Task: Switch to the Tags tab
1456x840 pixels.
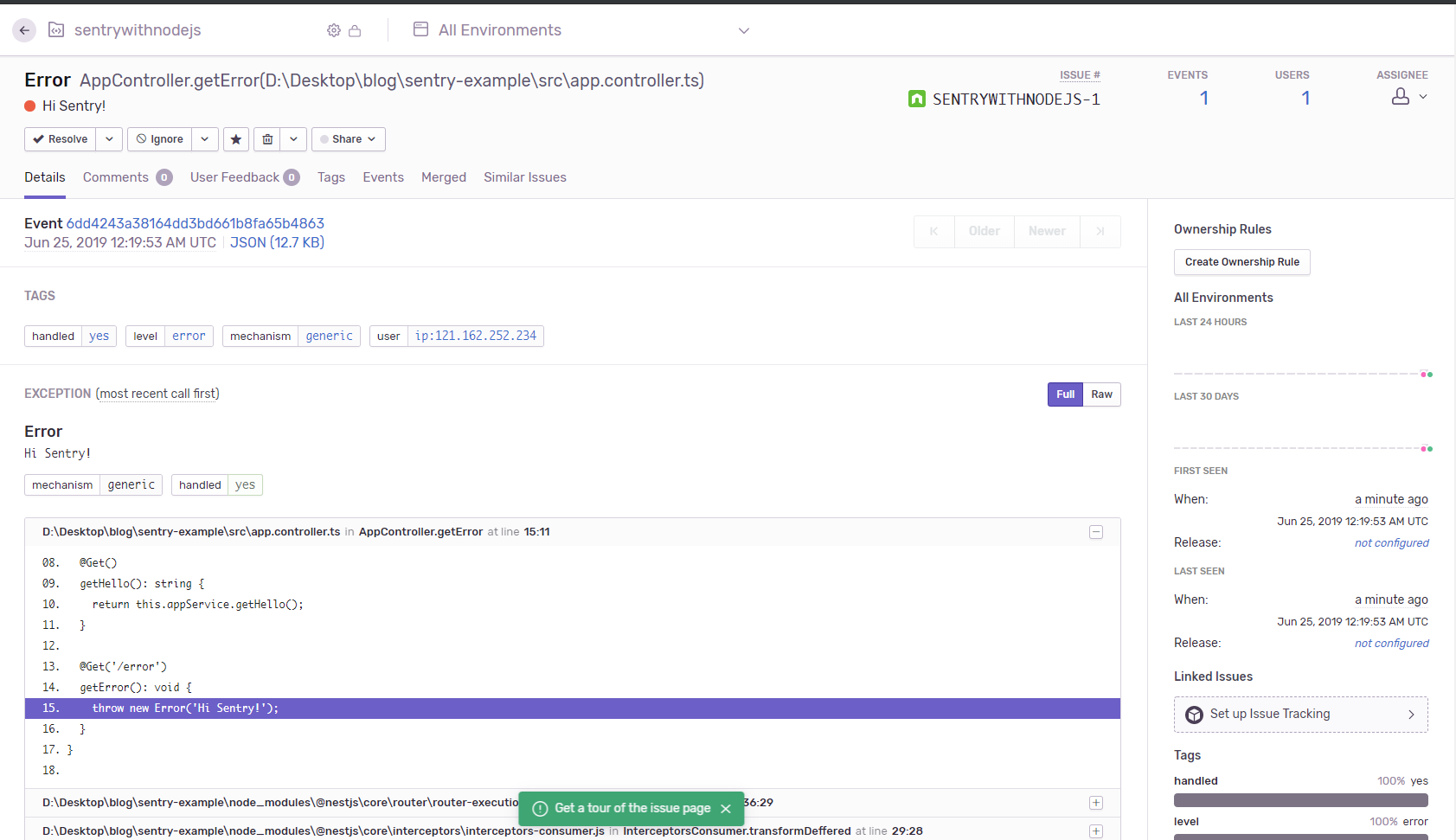Action: (331, 177)
